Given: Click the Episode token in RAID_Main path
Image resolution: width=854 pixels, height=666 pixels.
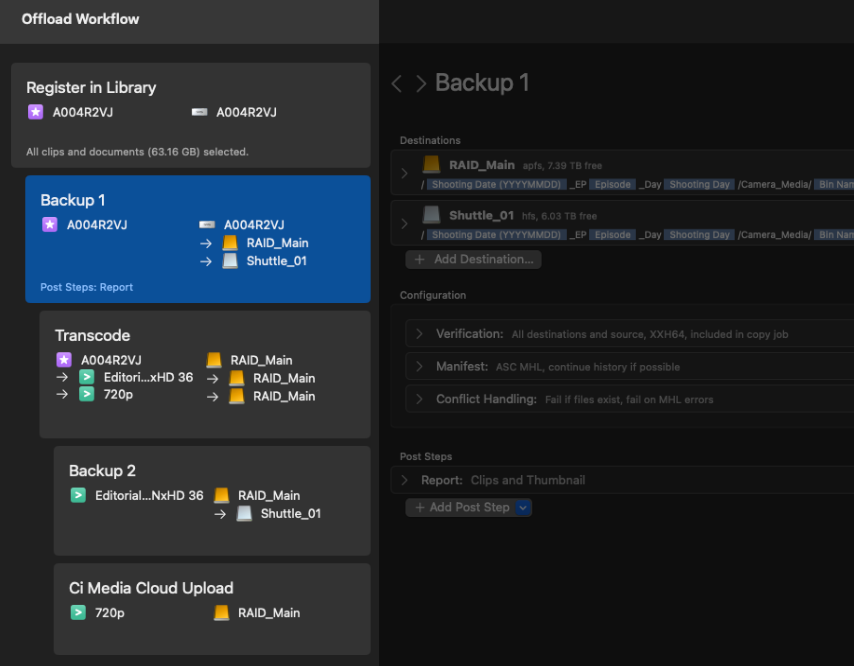Looking at the screenshot, I should pyautogui.click(x=612, y=185).
